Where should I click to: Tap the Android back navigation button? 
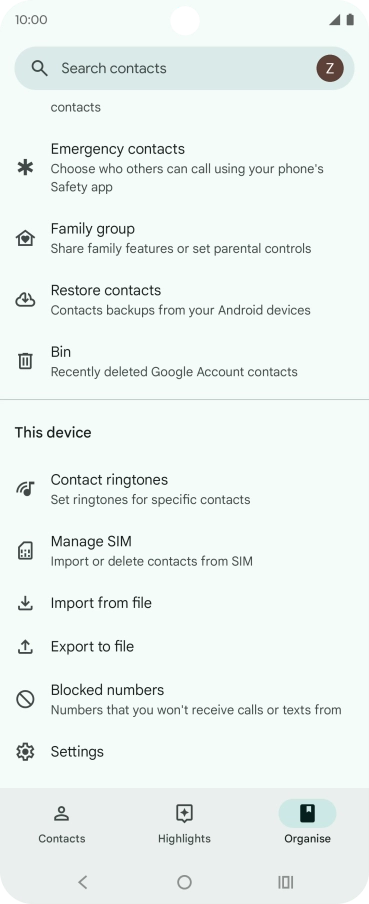[x=83, y=882]
